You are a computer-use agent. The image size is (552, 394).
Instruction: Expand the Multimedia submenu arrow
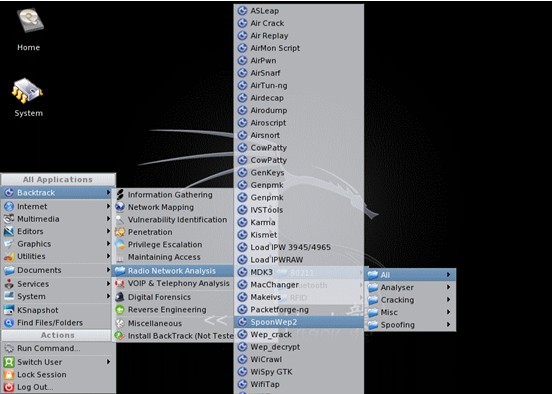[x=108, y=219]
